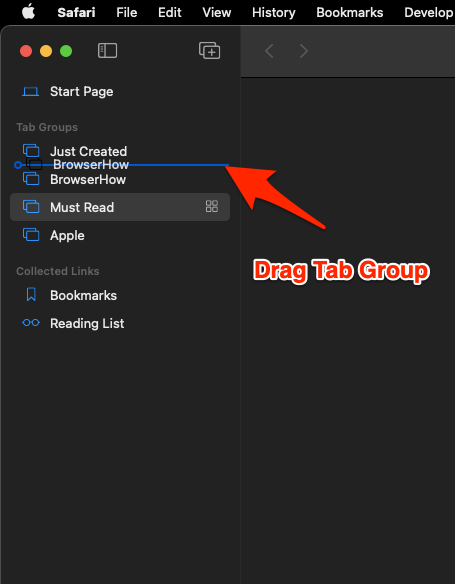Screen dimensions: 455x584
Task: Click the new tab group icon
Action: (209, 51)
